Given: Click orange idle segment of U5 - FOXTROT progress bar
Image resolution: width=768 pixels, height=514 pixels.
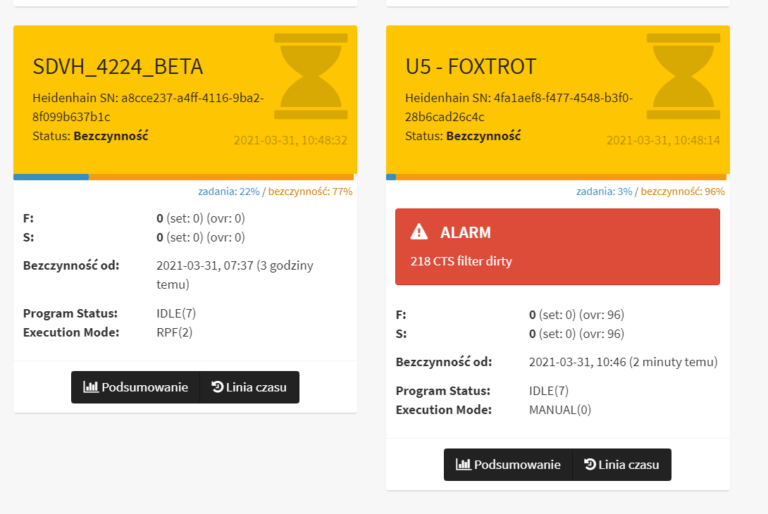Looking at the screenshot, I should pos(561,177).
